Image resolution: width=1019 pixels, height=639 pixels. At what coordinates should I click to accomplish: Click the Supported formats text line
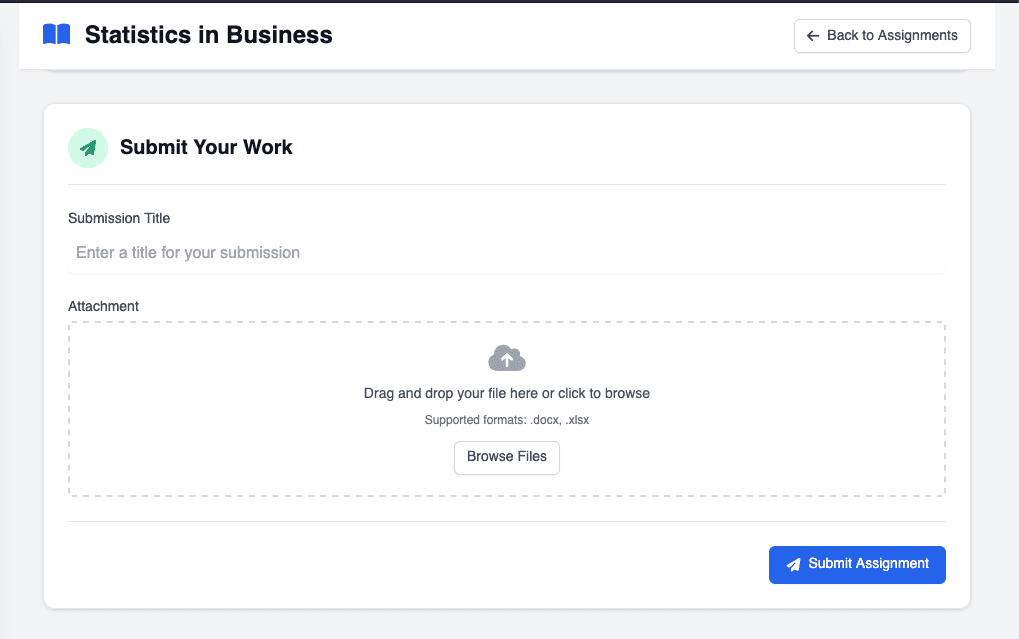[507, 420]
